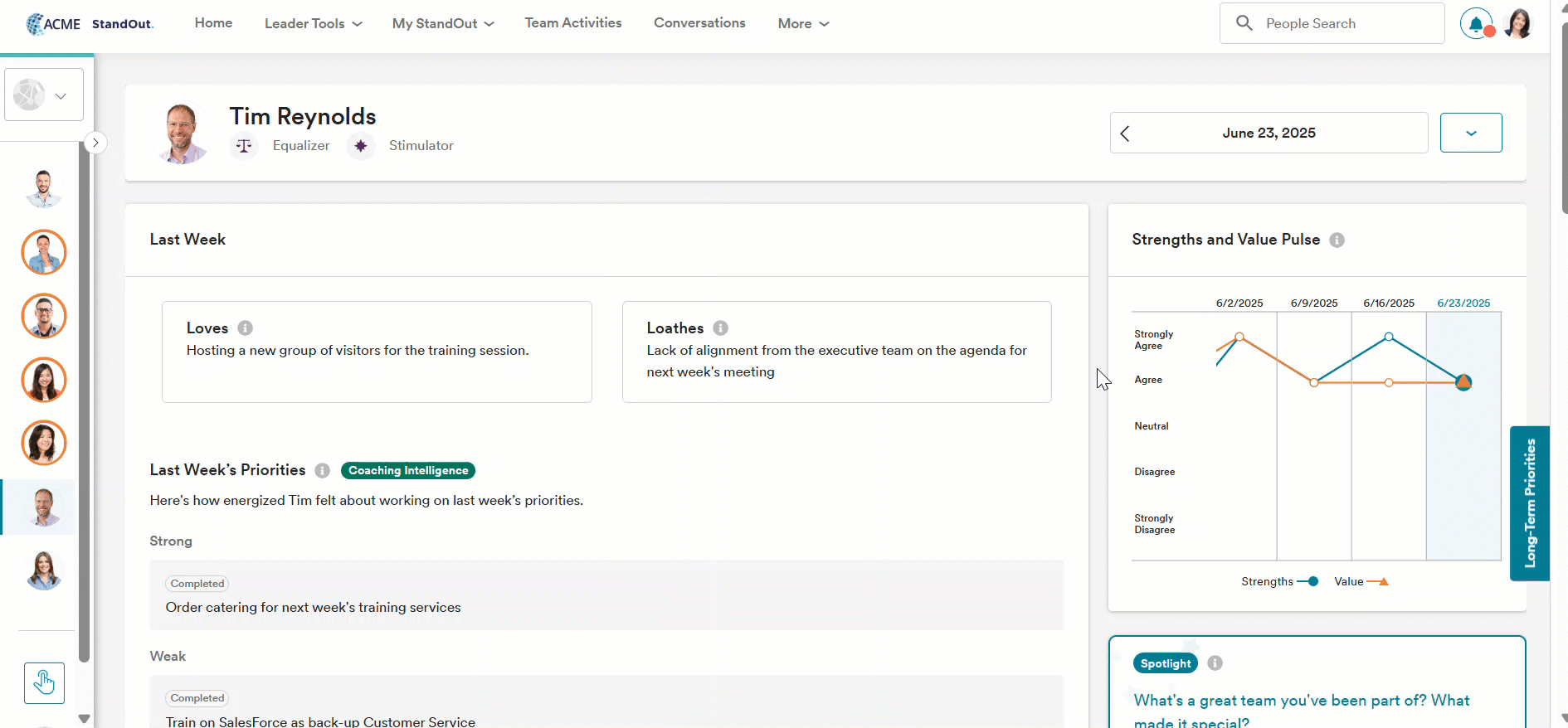Show info icon next to Spotlight
The height and width of the screenshot is (728, 1568).
pyautogui.click(x=1215, y=663)
